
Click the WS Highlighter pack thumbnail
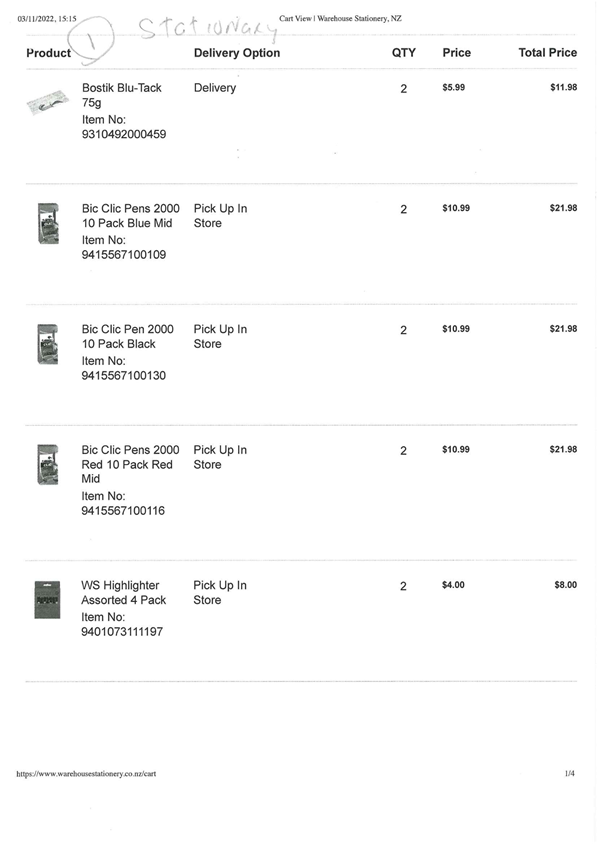coord(47,600)
